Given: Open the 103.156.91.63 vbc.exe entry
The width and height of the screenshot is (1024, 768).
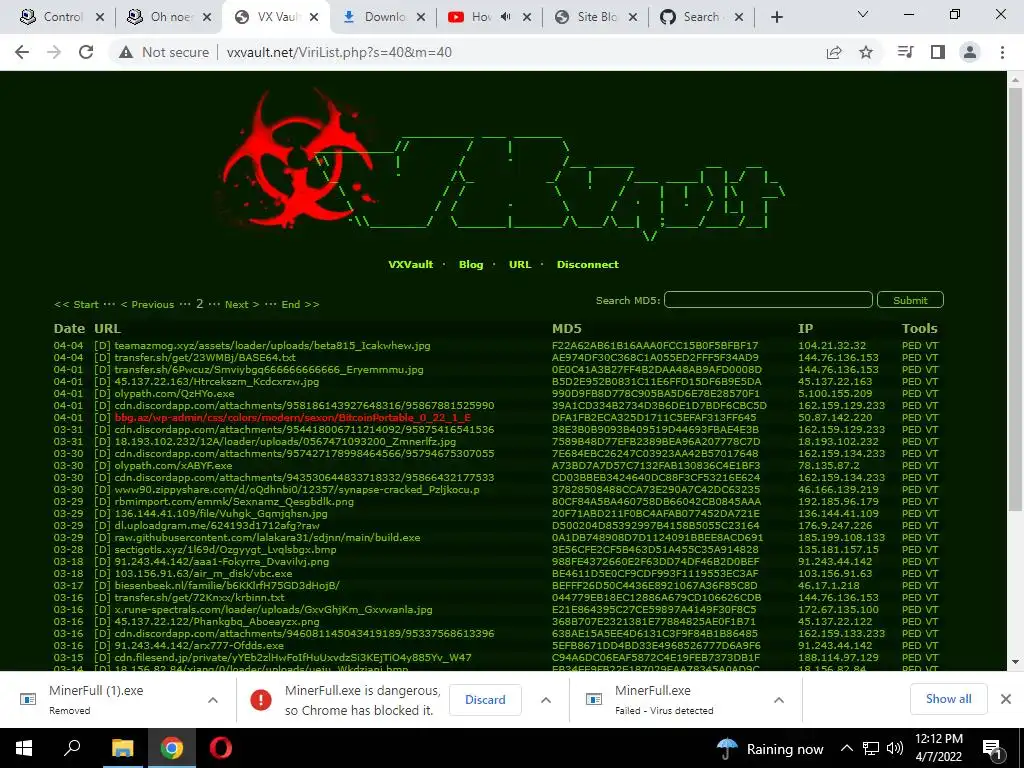Looking at the screenshot, I should click(x=203, y=573).
